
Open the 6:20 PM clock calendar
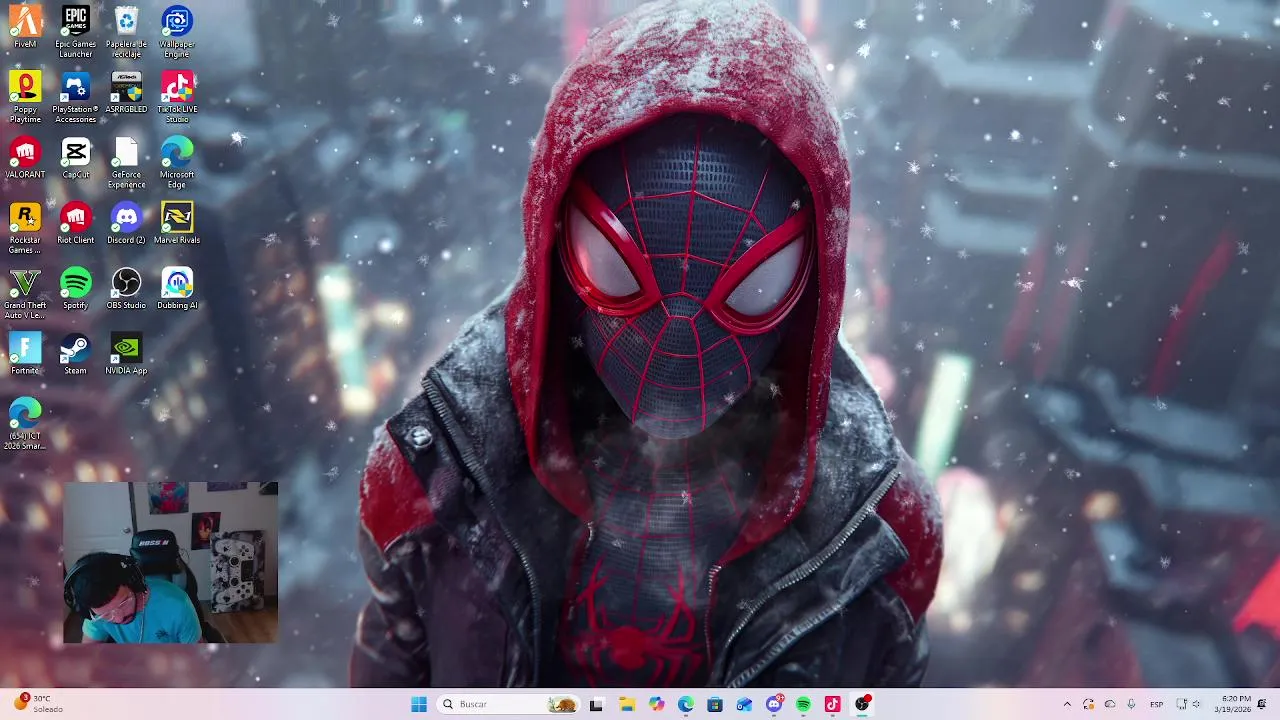tap(1235, 704)
